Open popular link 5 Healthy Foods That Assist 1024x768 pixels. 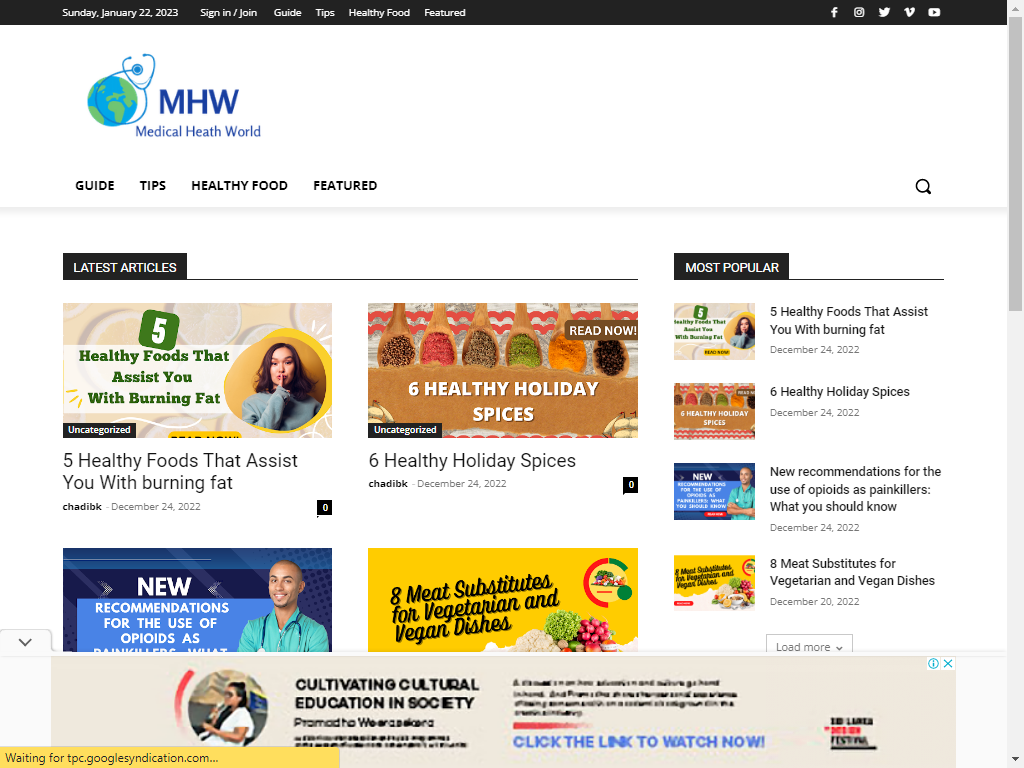(x=848, y=321)
